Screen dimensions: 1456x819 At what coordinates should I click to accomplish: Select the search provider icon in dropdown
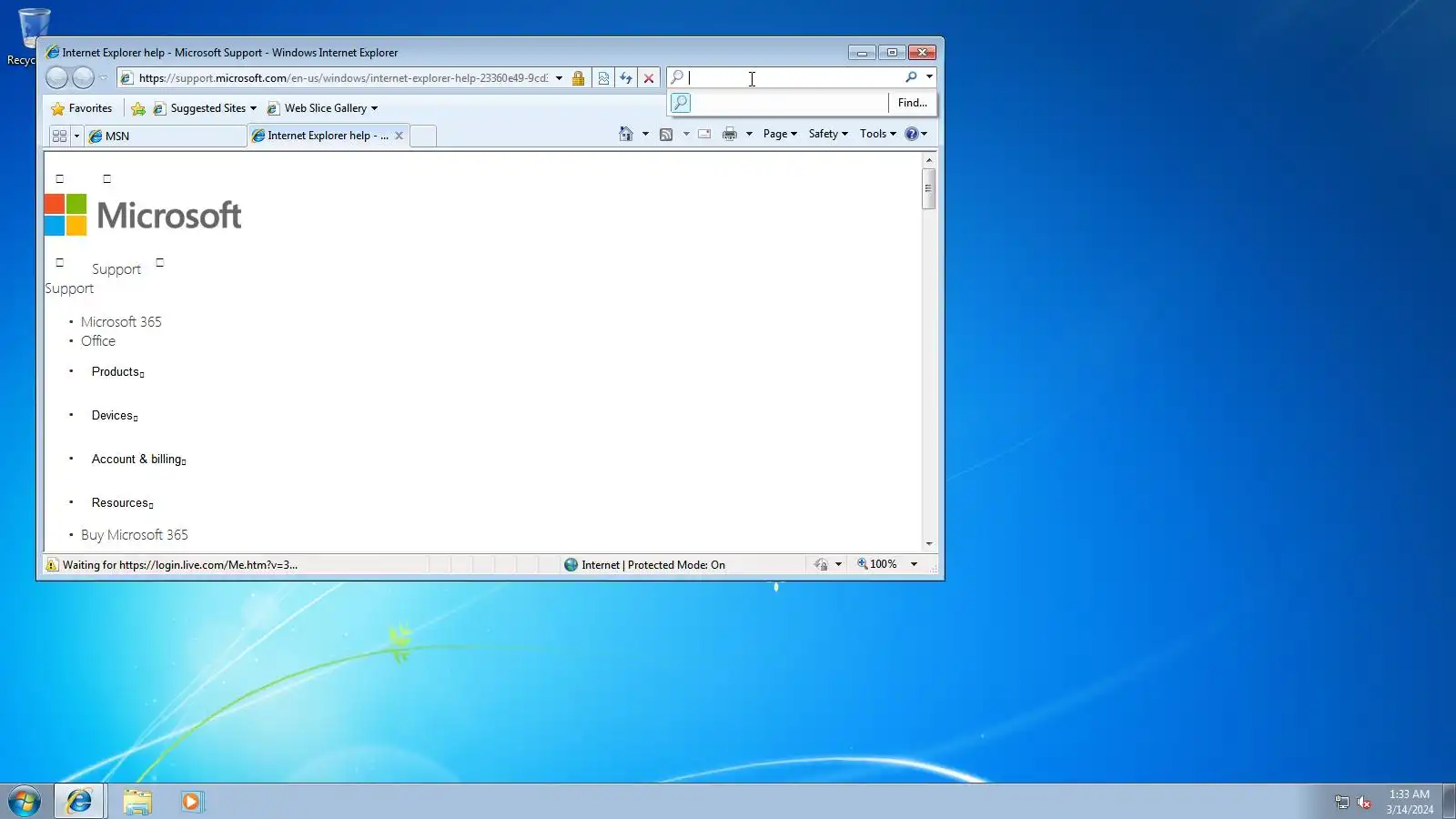(681, 103)
